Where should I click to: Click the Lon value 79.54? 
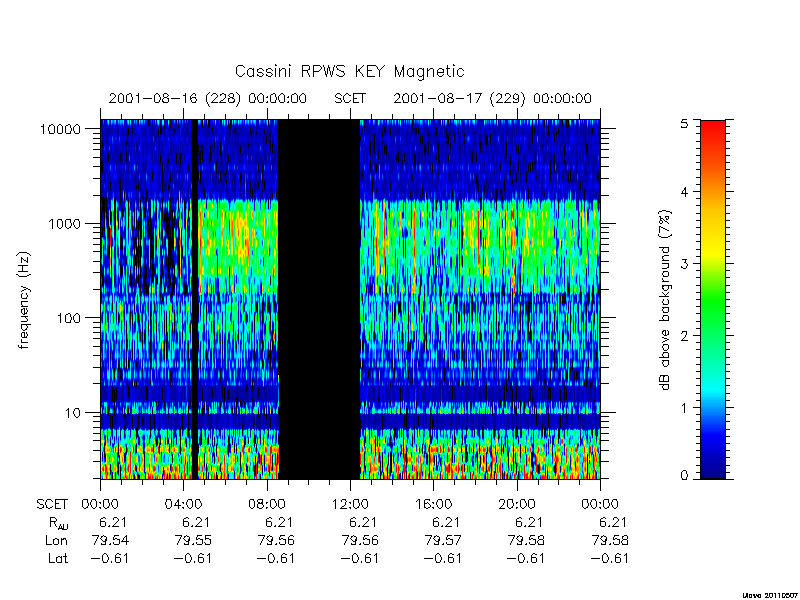pos(110,540)
